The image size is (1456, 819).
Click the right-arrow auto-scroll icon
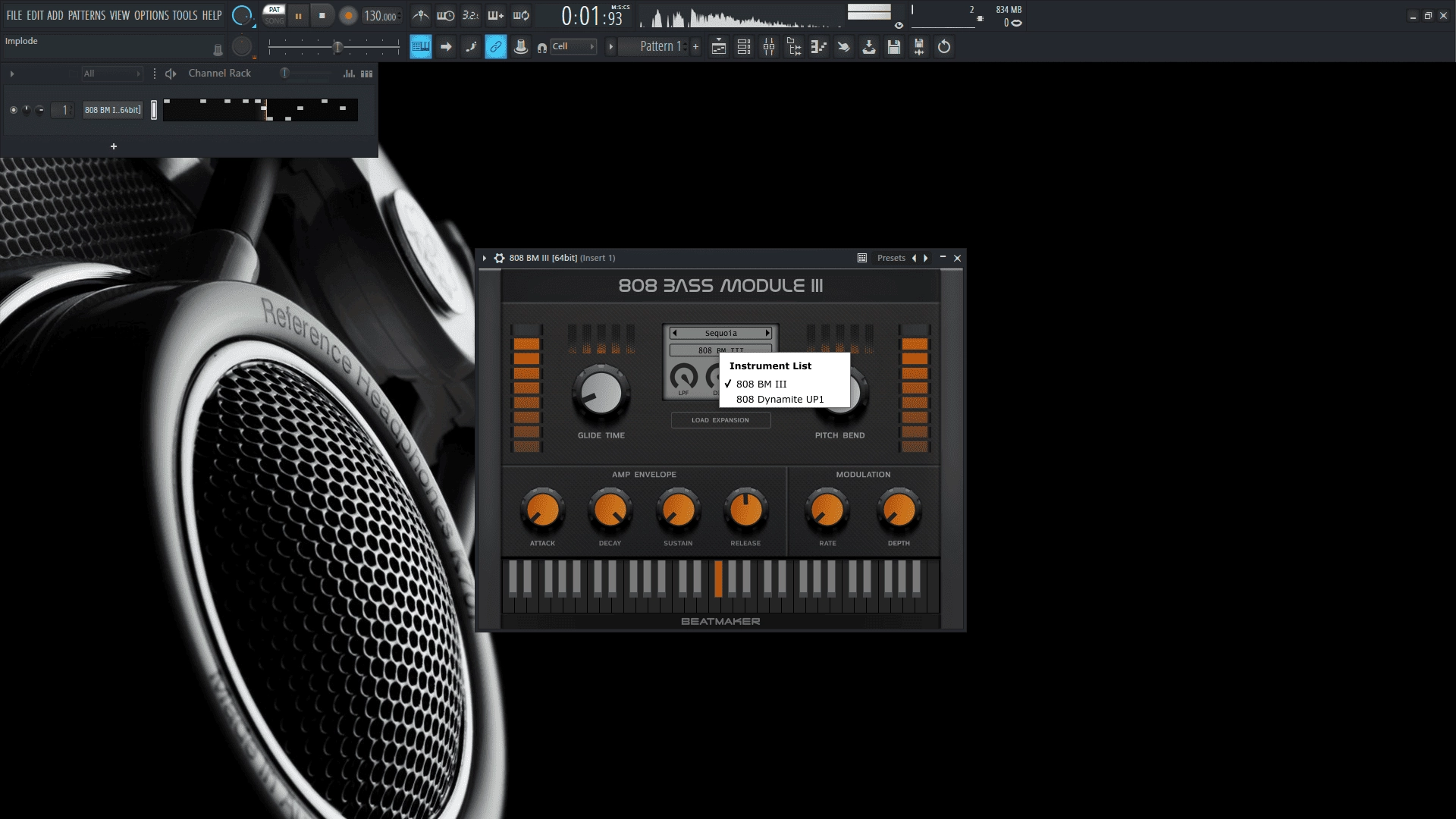tap(446, 47)
